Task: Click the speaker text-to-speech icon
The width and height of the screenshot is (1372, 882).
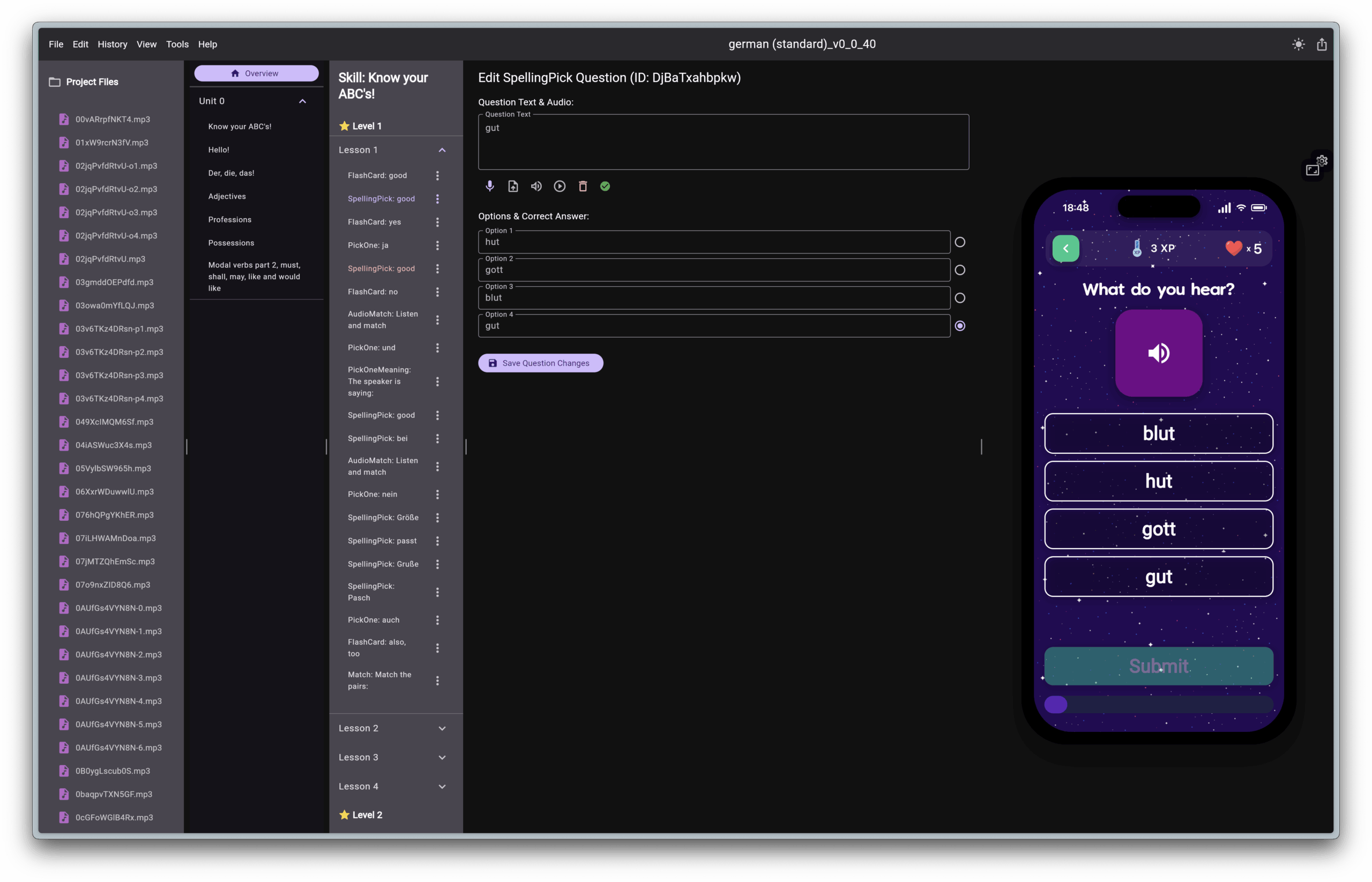Action: tap(536, 186)
